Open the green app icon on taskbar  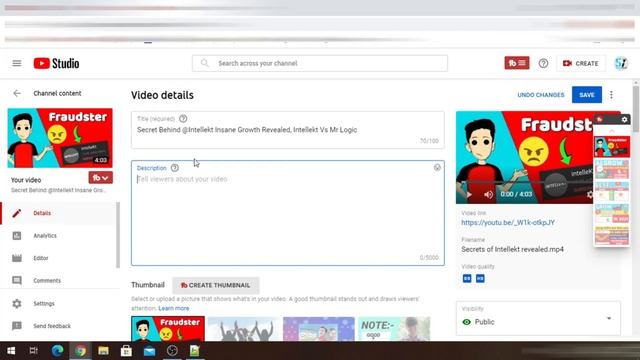[195, 351]
